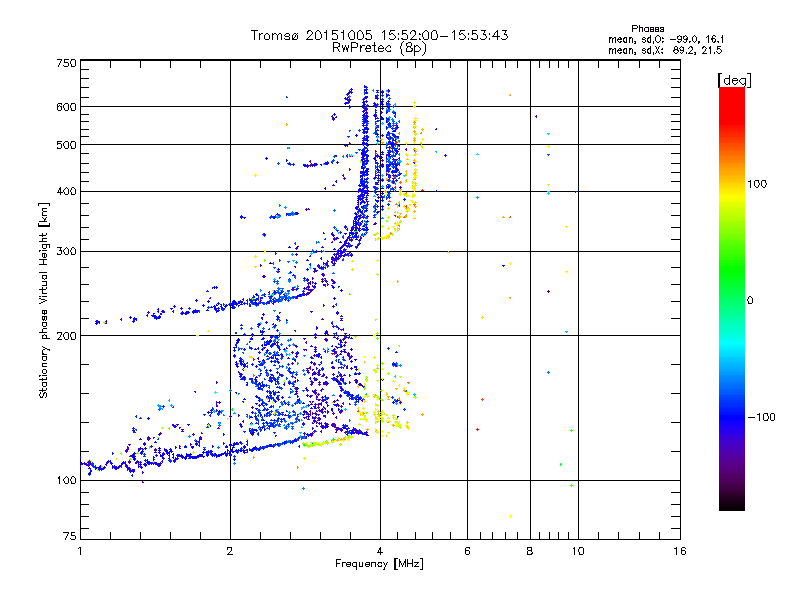Viewport: 800px width, 600px height.
Task: Click the x-axis '4' tick label
Action: point(380,551)
